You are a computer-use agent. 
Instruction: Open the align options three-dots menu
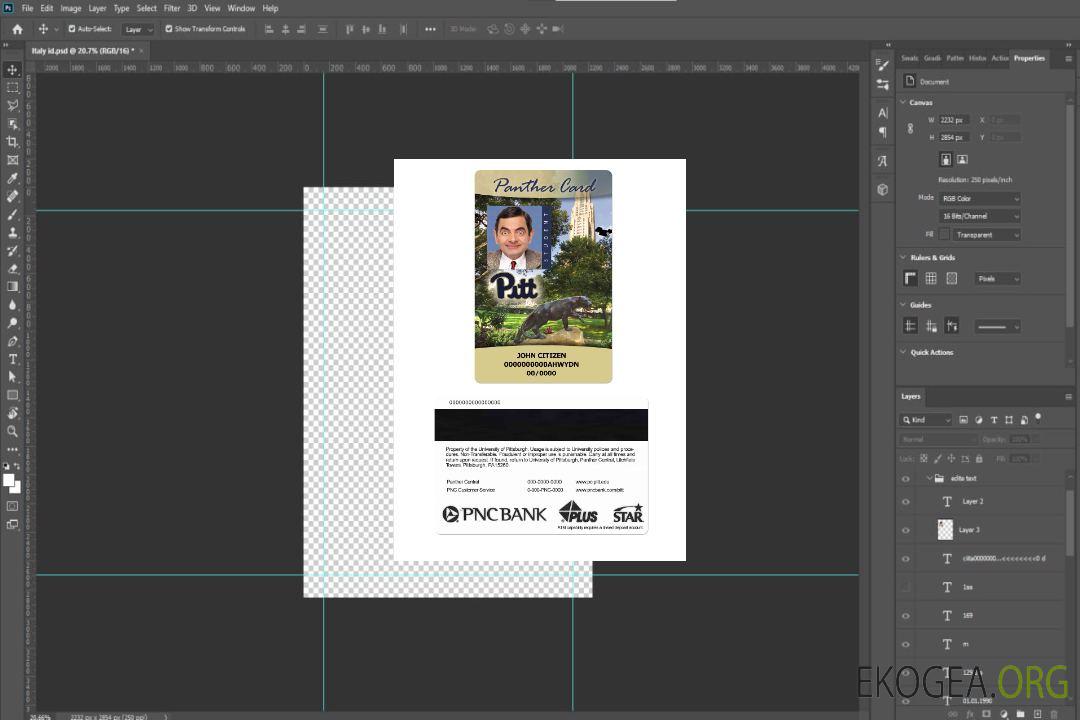click(430, 29)
